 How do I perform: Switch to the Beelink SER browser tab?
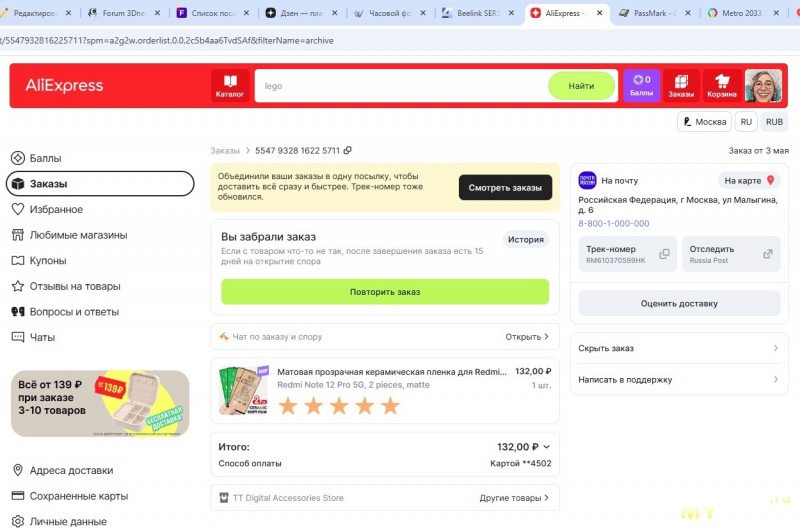click(478, 13)
